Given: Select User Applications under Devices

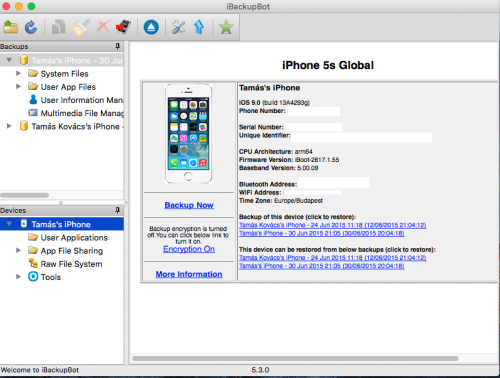Looking at the screenshot, I should point(74,238).
